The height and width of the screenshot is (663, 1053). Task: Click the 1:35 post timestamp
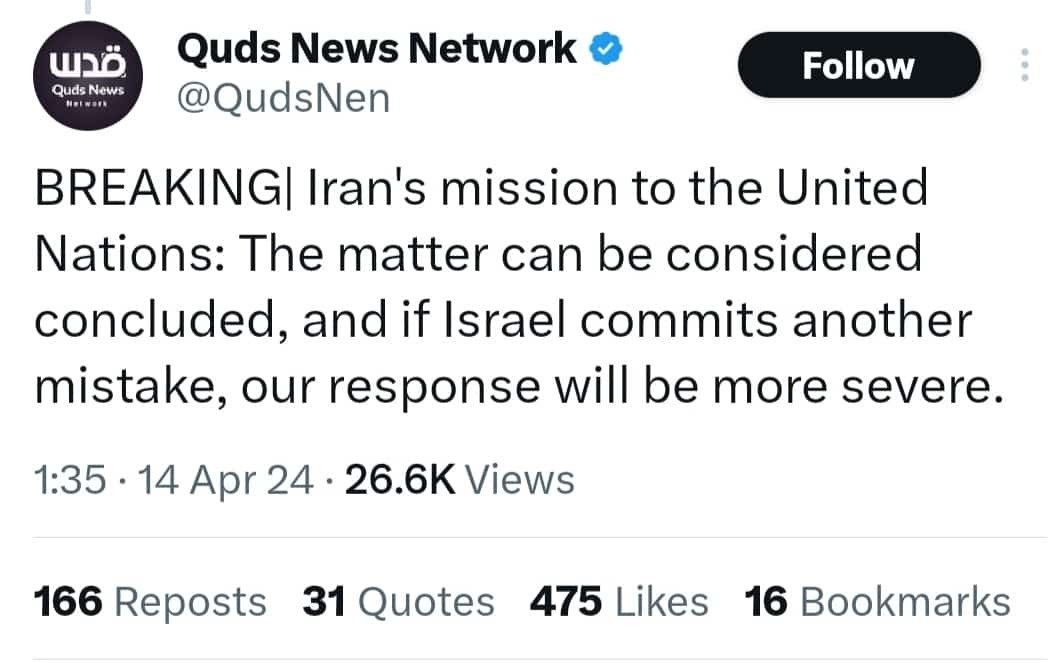pos(69,480)
